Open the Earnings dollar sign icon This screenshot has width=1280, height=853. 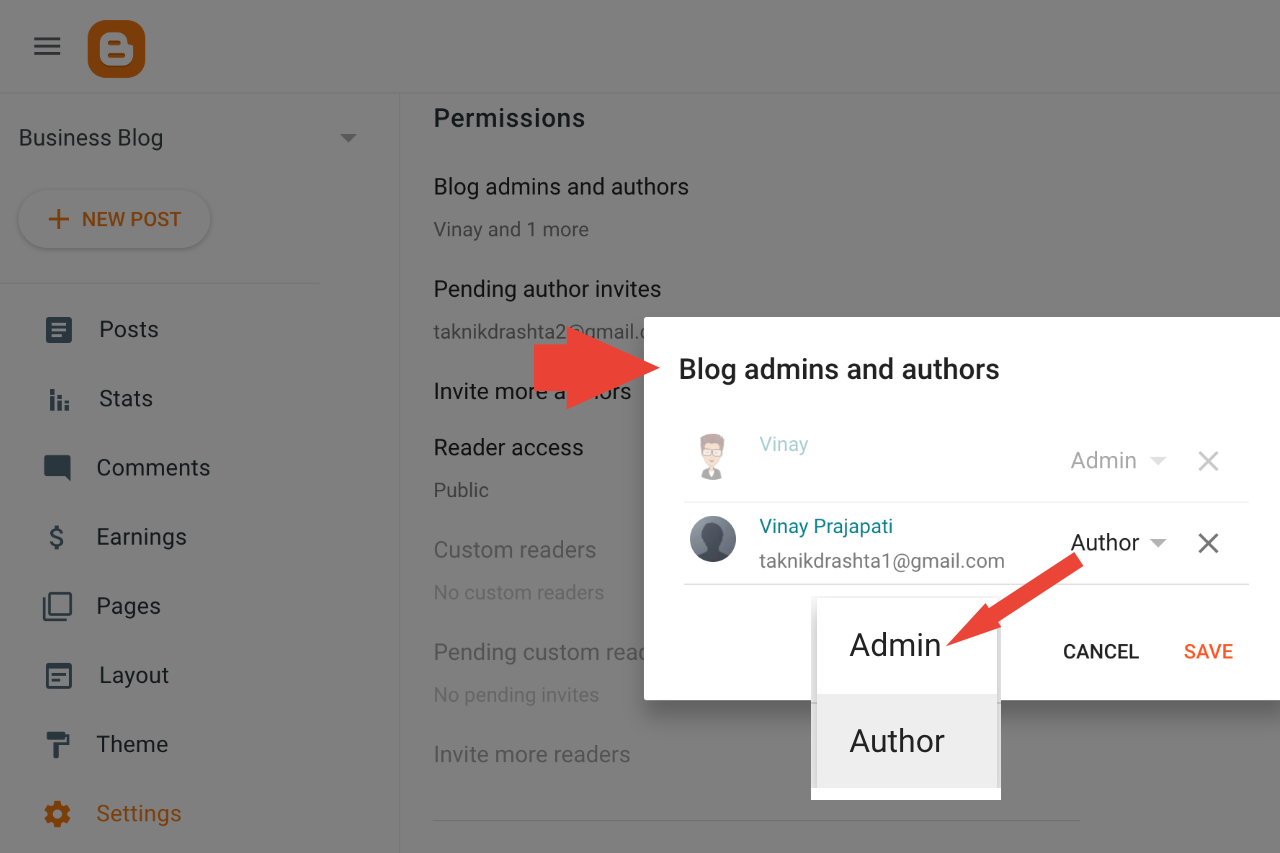57,537
